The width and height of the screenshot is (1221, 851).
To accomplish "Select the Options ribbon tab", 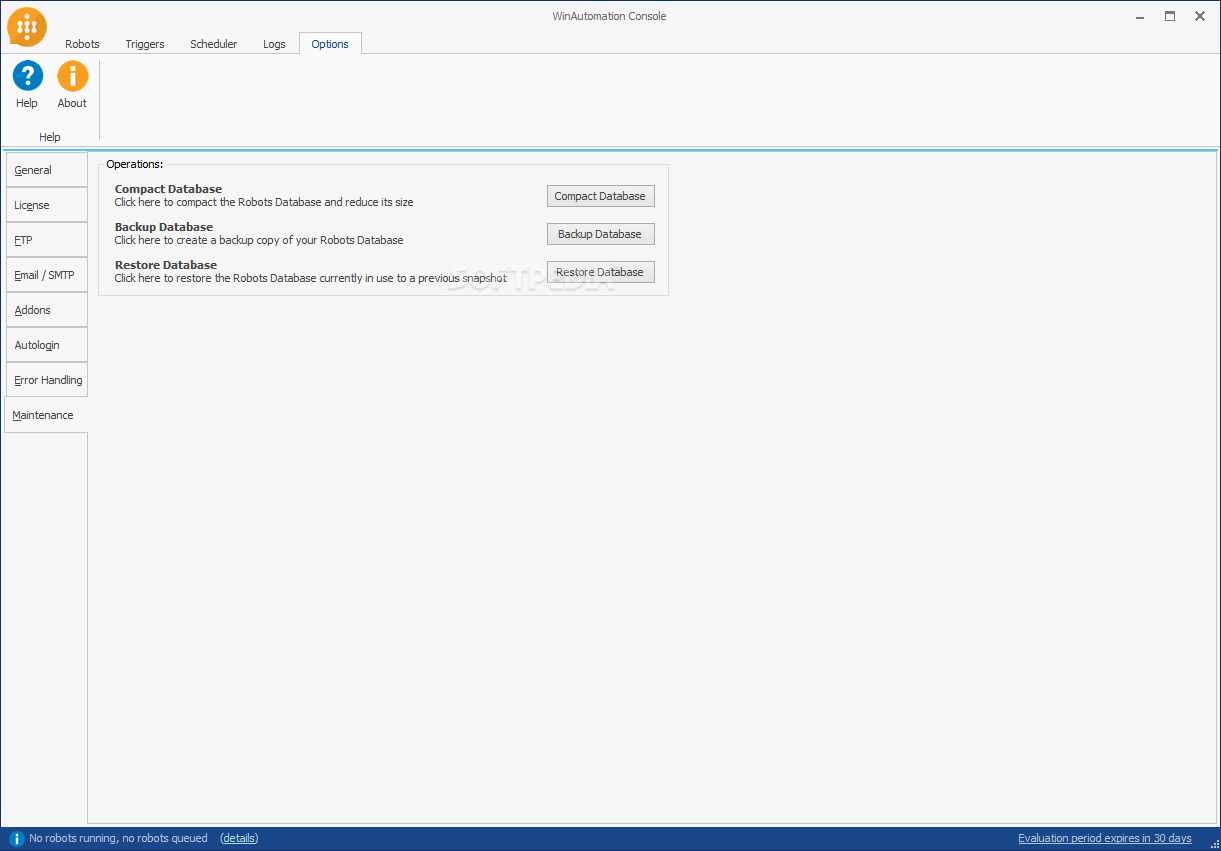I will pyautogui.click(x=330, y=44).
